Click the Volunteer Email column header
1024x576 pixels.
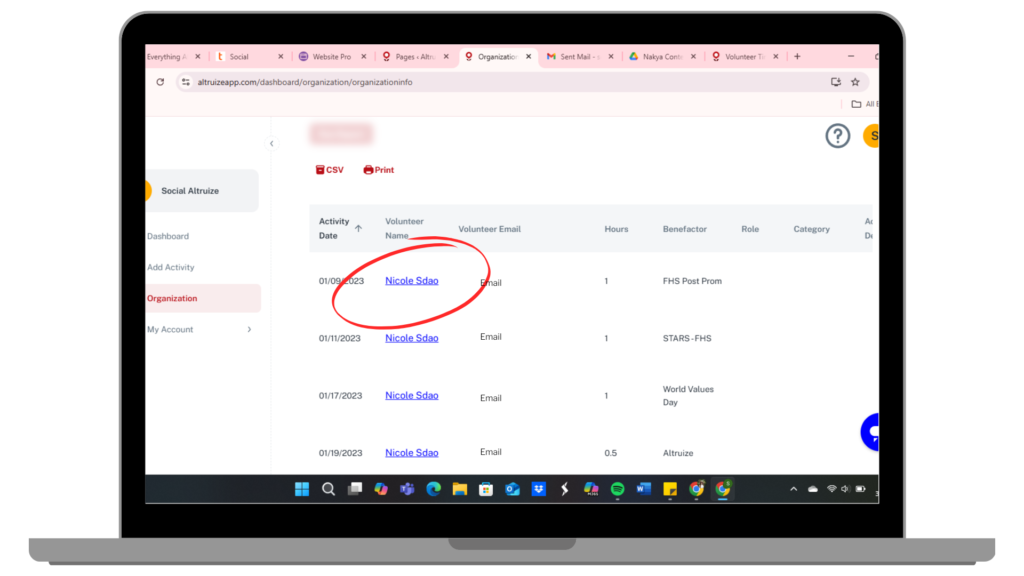[489, 229]
